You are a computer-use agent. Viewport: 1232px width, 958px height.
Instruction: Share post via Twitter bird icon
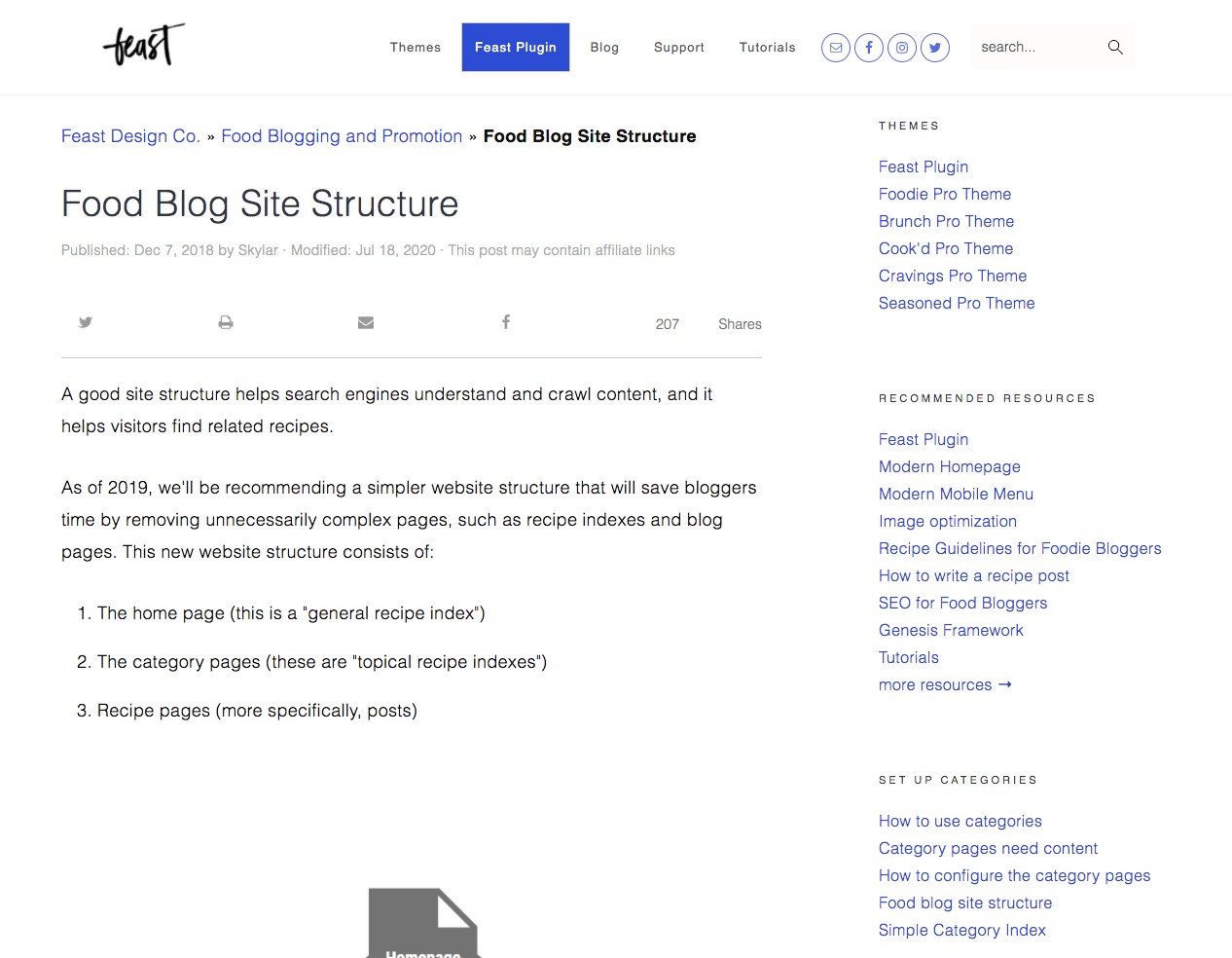point(86,322)
